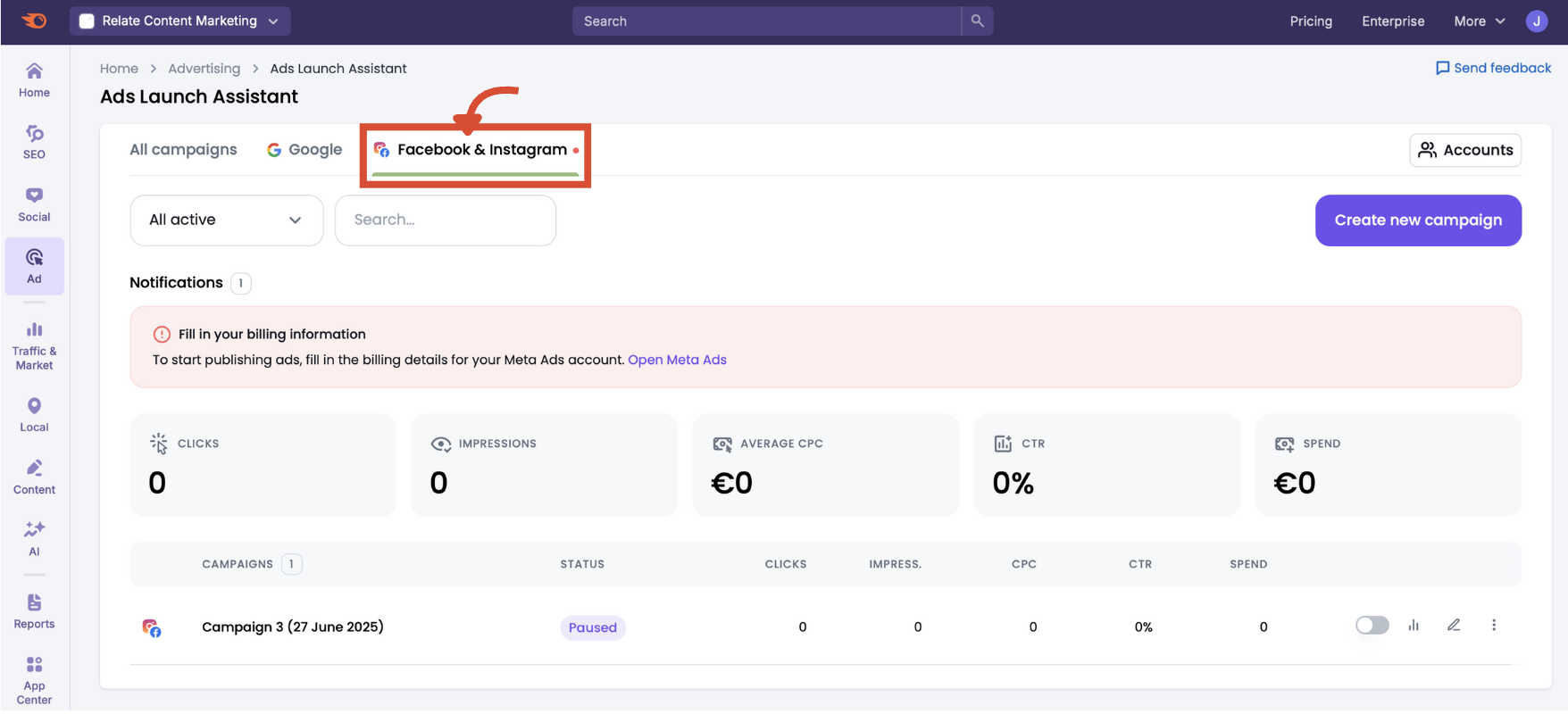
Task: Click the Impressions eye icon
Action: (441, 444)
